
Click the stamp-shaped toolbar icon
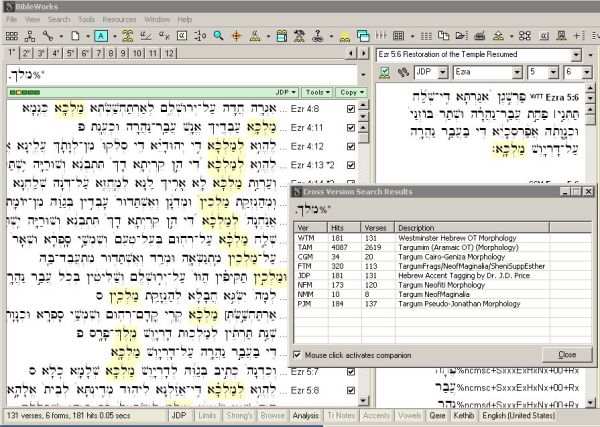(x=561, y=36)
